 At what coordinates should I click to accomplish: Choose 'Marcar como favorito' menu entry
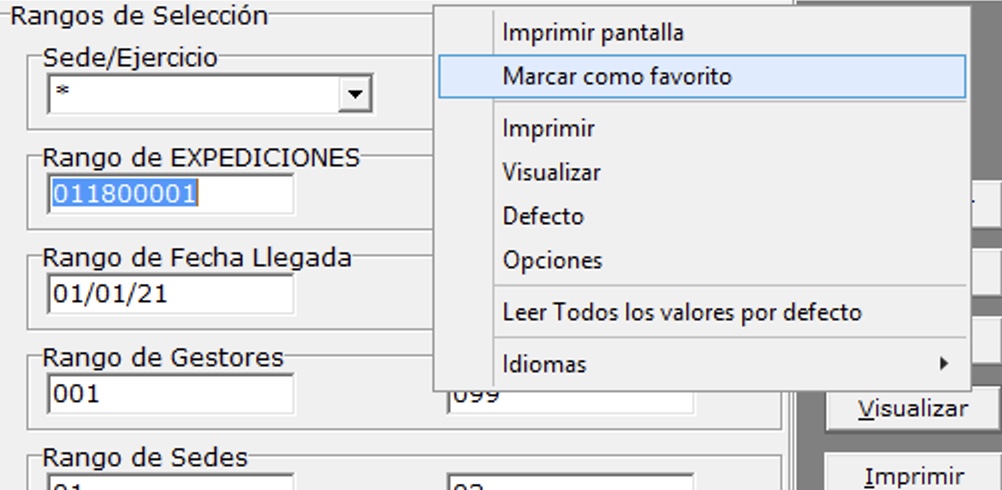click(617, 76)
